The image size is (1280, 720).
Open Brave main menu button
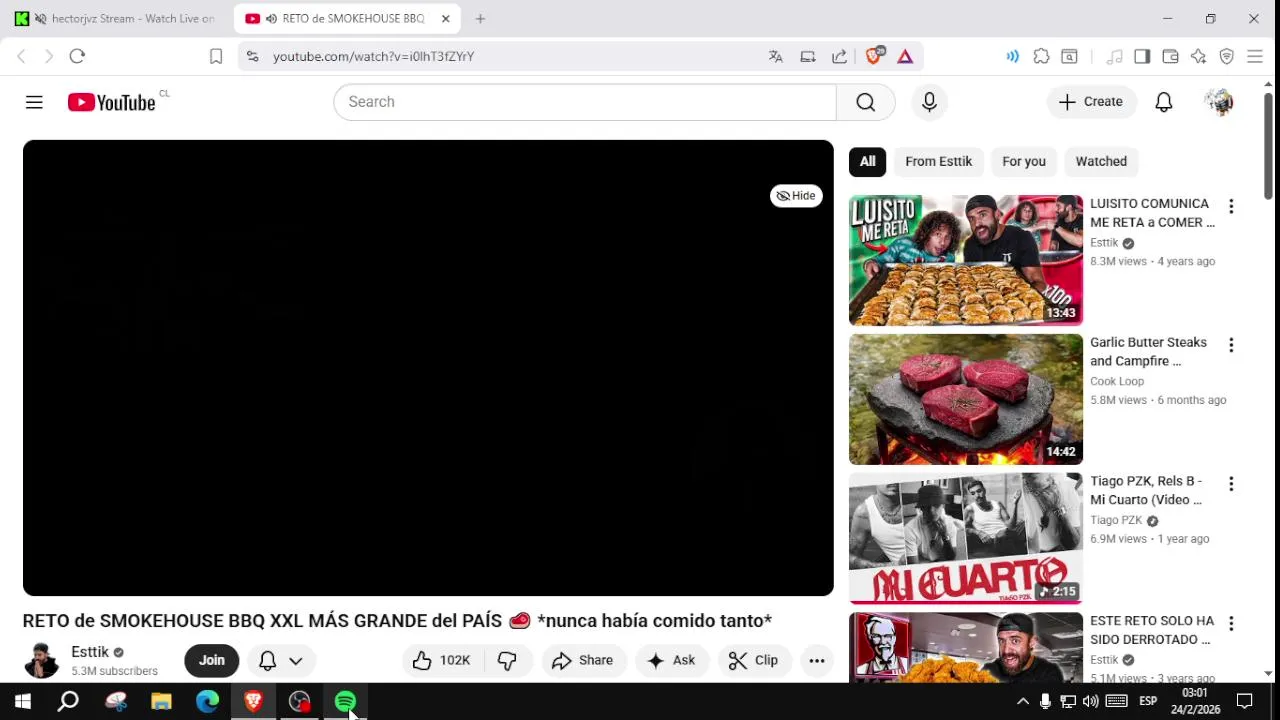(x=1254, y=56)
